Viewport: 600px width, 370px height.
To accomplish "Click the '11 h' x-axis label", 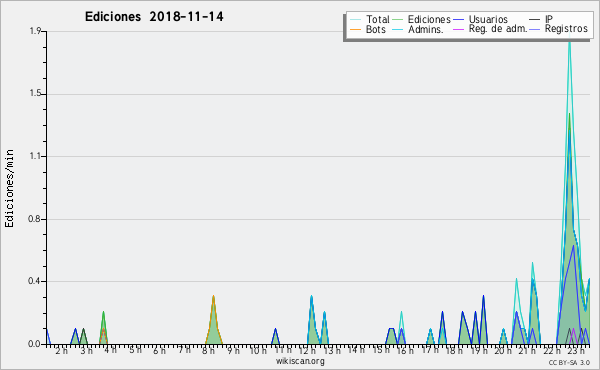I will pyautogui.click(x=283, y=350).
